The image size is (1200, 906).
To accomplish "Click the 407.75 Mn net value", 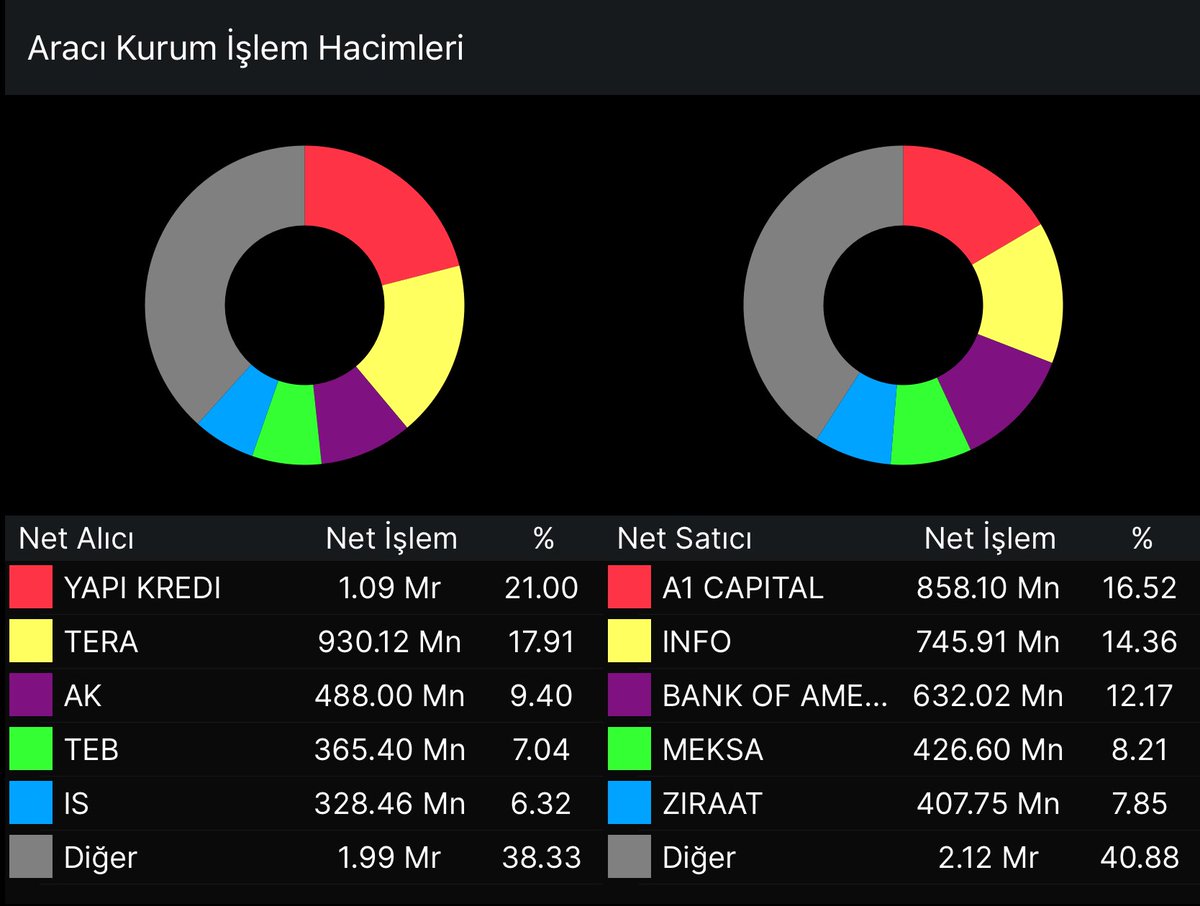I will coord(988,804).
